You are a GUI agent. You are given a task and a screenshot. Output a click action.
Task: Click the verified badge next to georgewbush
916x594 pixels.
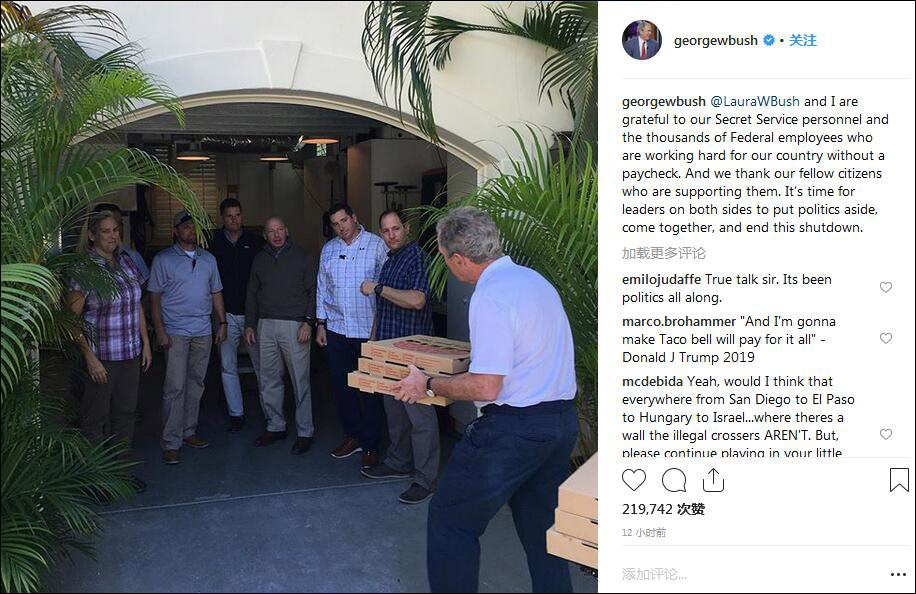769,40
